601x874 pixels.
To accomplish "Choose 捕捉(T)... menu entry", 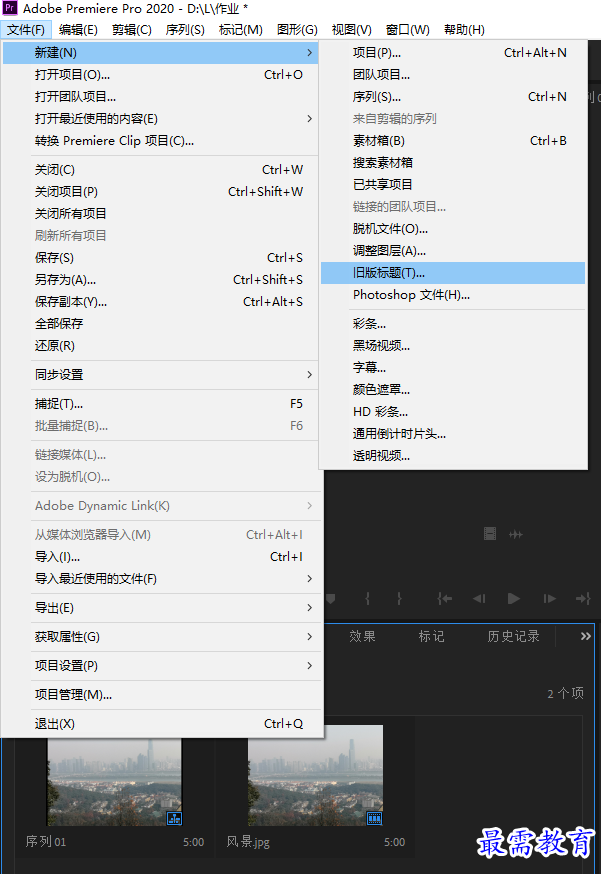I will click(161, 404).
